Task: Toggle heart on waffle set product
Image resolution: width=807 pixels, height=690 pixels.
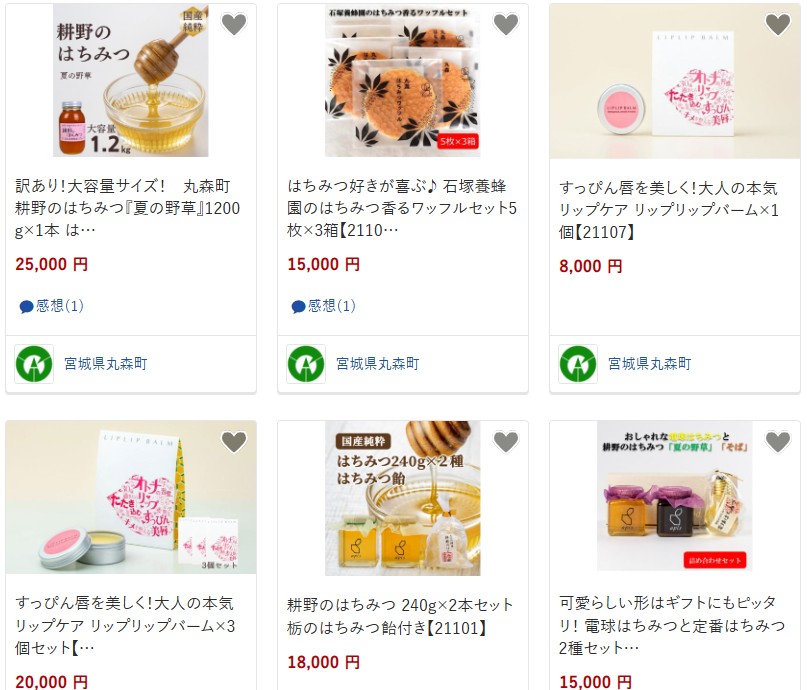Action: (506, 24)
